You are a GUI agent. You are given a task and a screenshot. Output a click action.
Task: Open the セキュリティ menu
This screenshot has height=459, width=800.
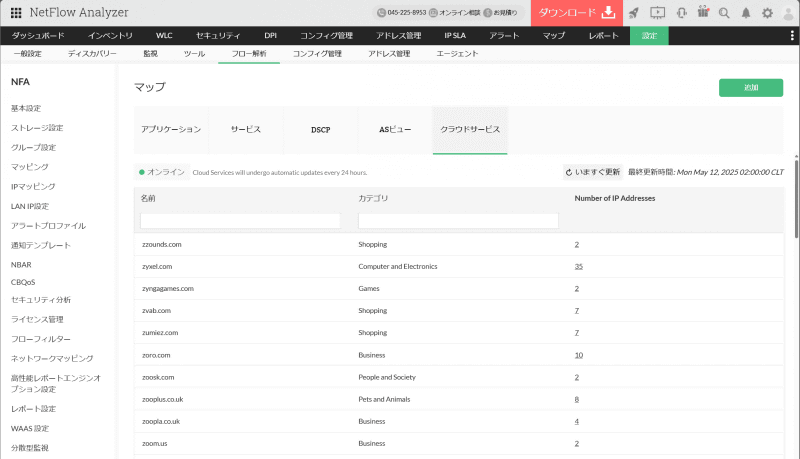(218, 36)
